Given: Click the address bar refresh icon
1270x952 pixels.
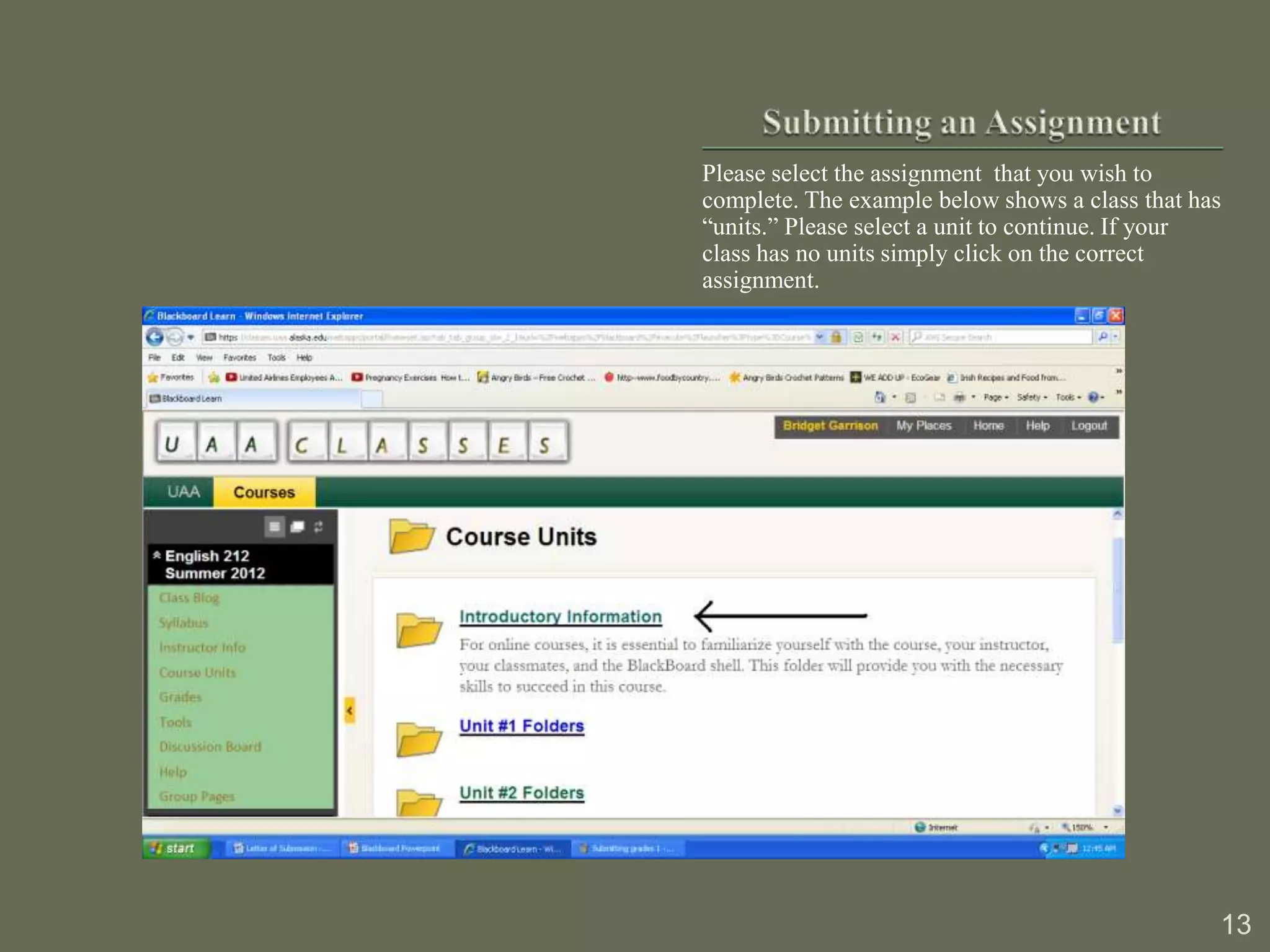Looking at the screenshot, I should click(x=858, y=337).
